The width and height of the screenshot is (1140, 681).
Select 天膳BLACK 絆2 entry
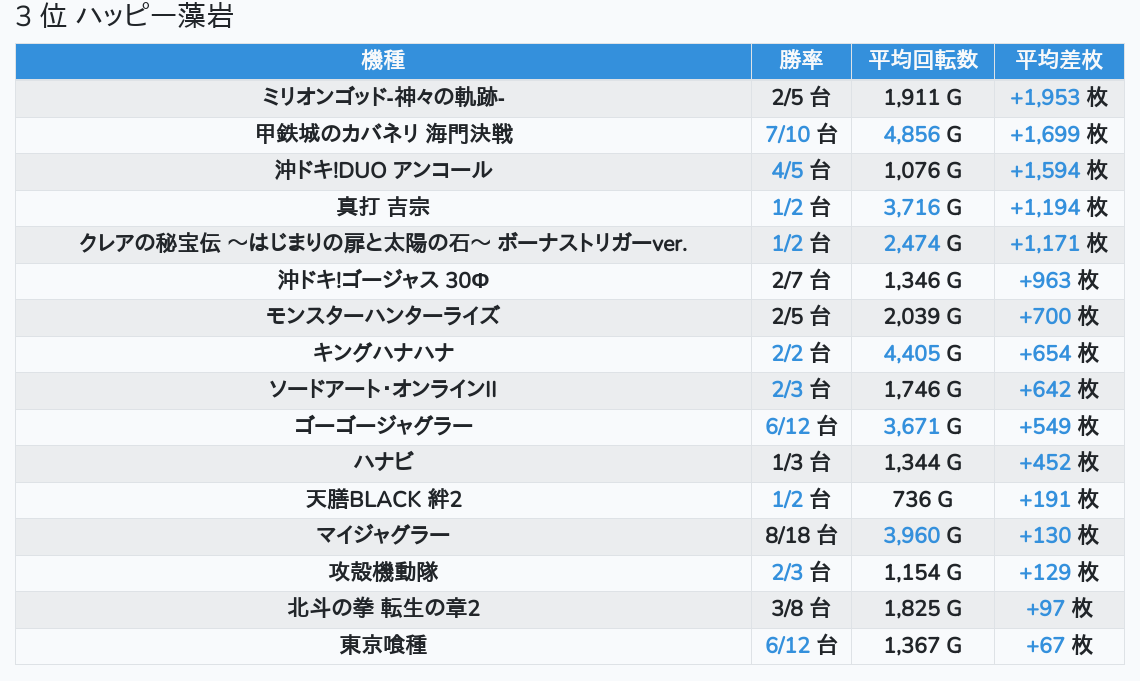tap(384, 499)
